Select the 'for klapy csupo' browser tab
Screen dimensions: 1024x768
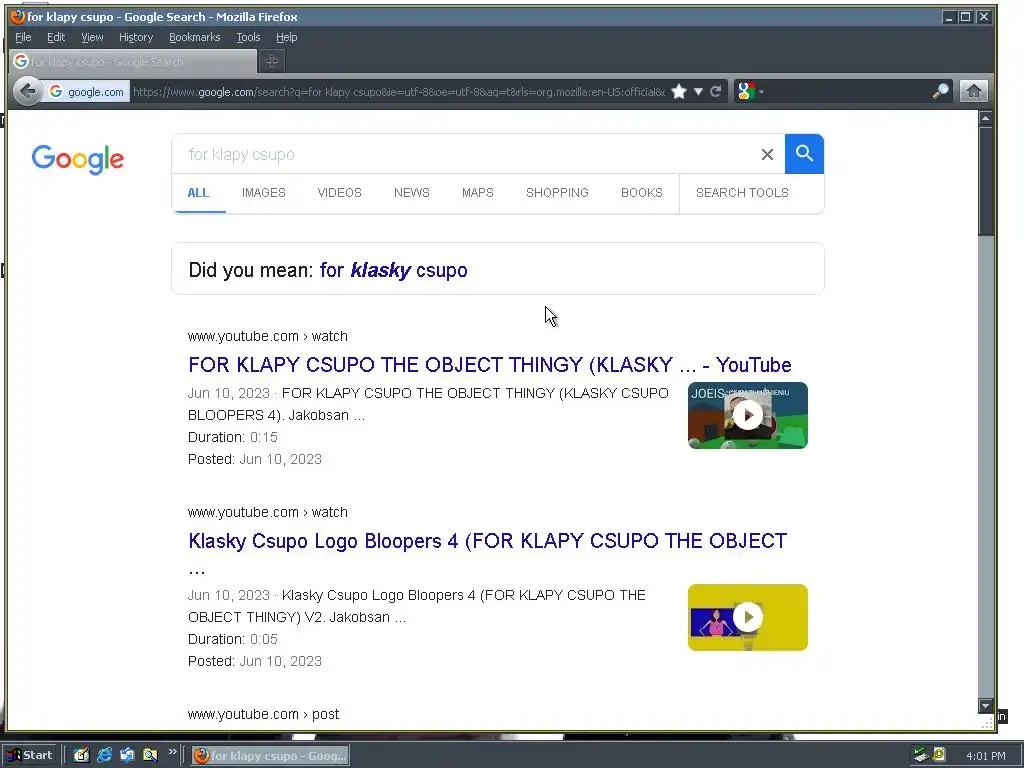pos(133,61)
